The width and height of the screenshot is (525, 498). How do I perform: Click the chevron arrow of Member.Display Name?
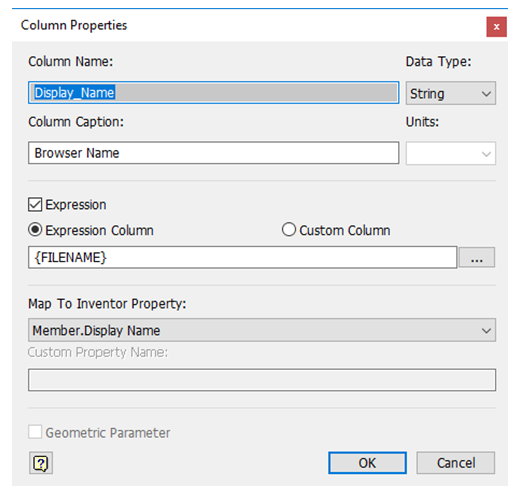pos(486,331)
